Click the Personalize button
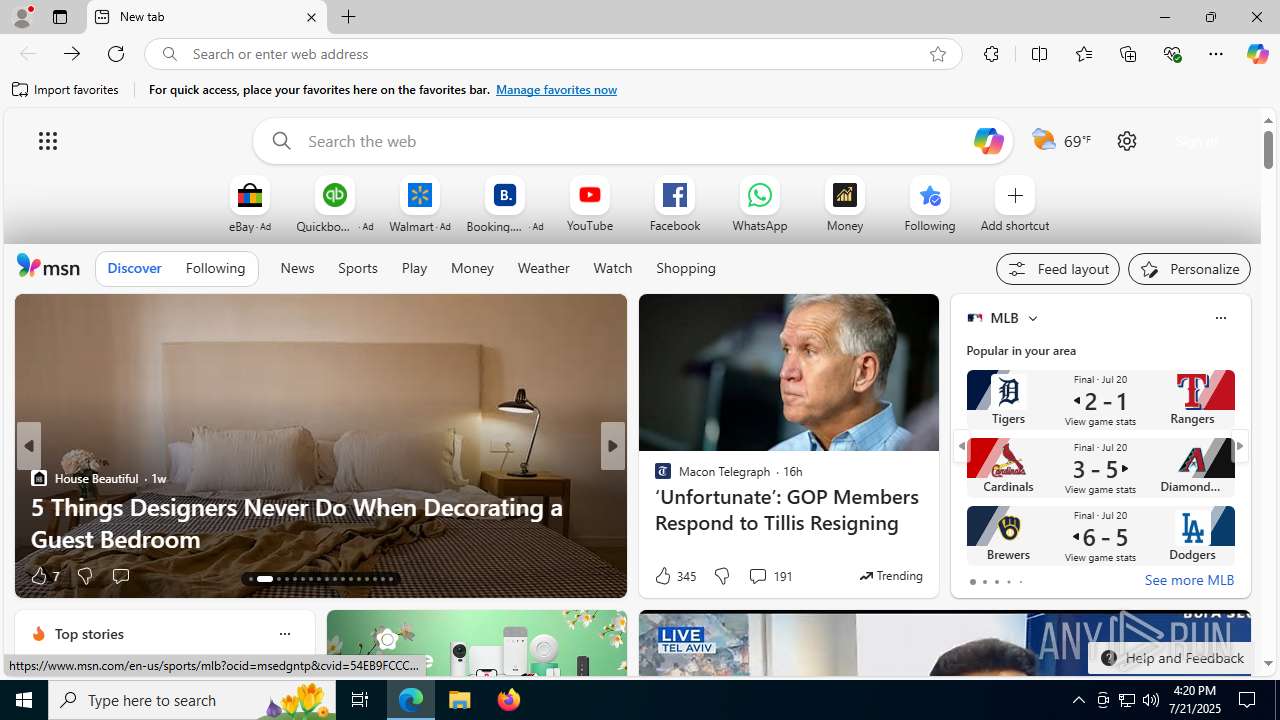 click(x=1189, y=269)
